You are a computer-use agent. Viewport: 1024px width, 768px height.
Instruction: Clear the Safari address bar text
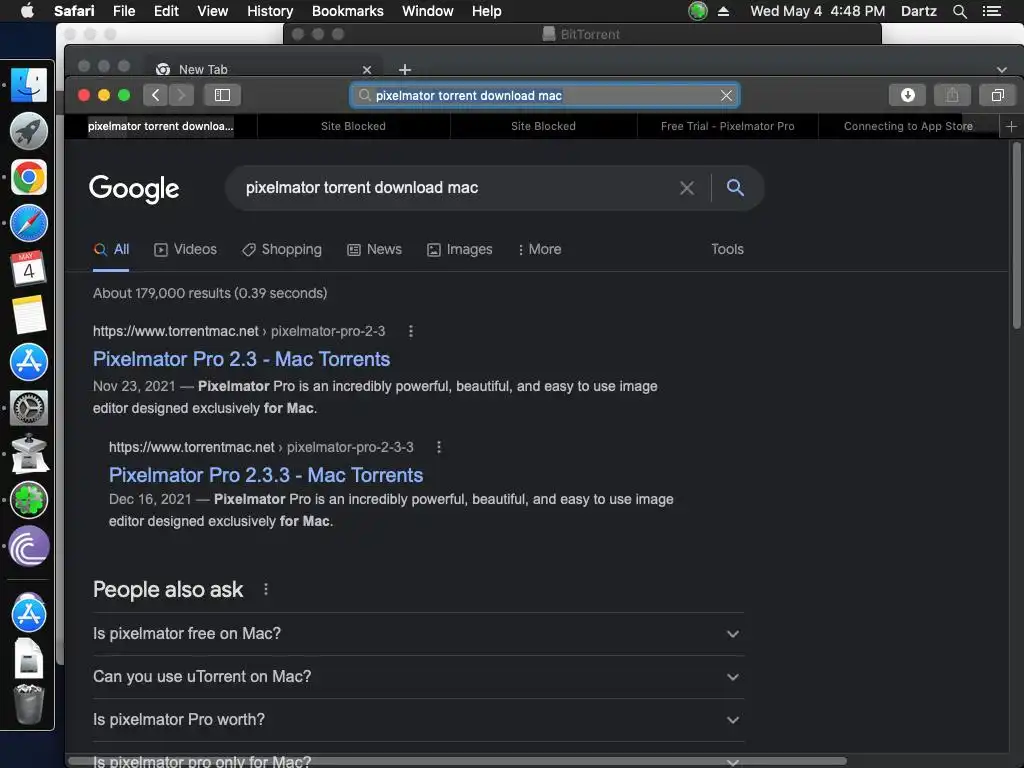click(x=726, y=95)
